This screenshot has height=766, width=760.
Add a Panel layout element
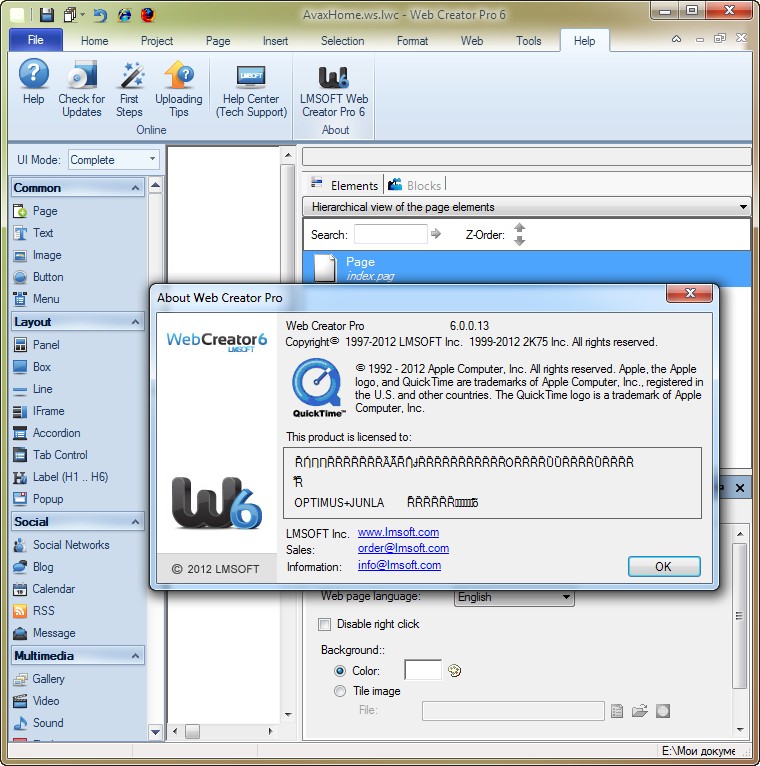click(37, 345)
